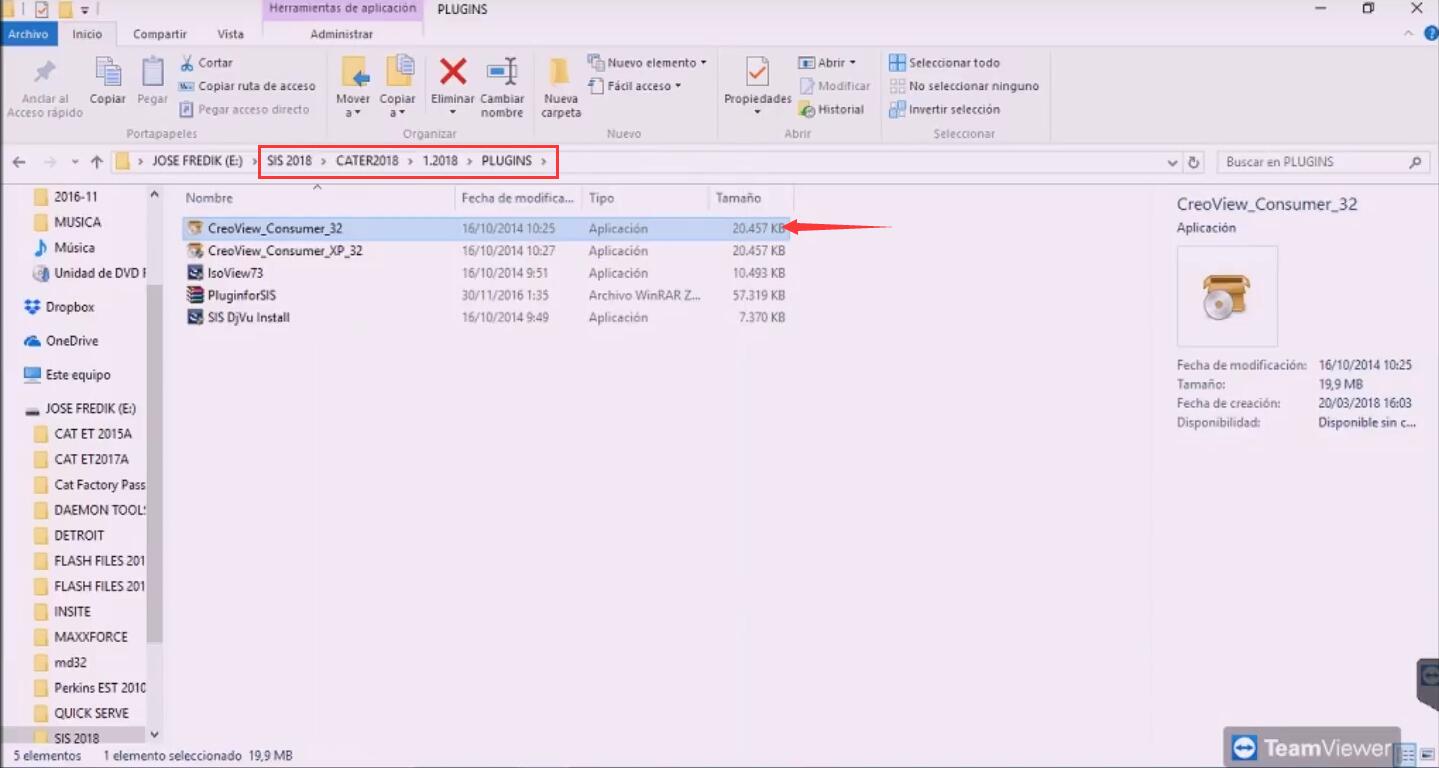1439x768 pixels.
Task: Open Este equipo in the navigation pane
Action: click(67, 375)
